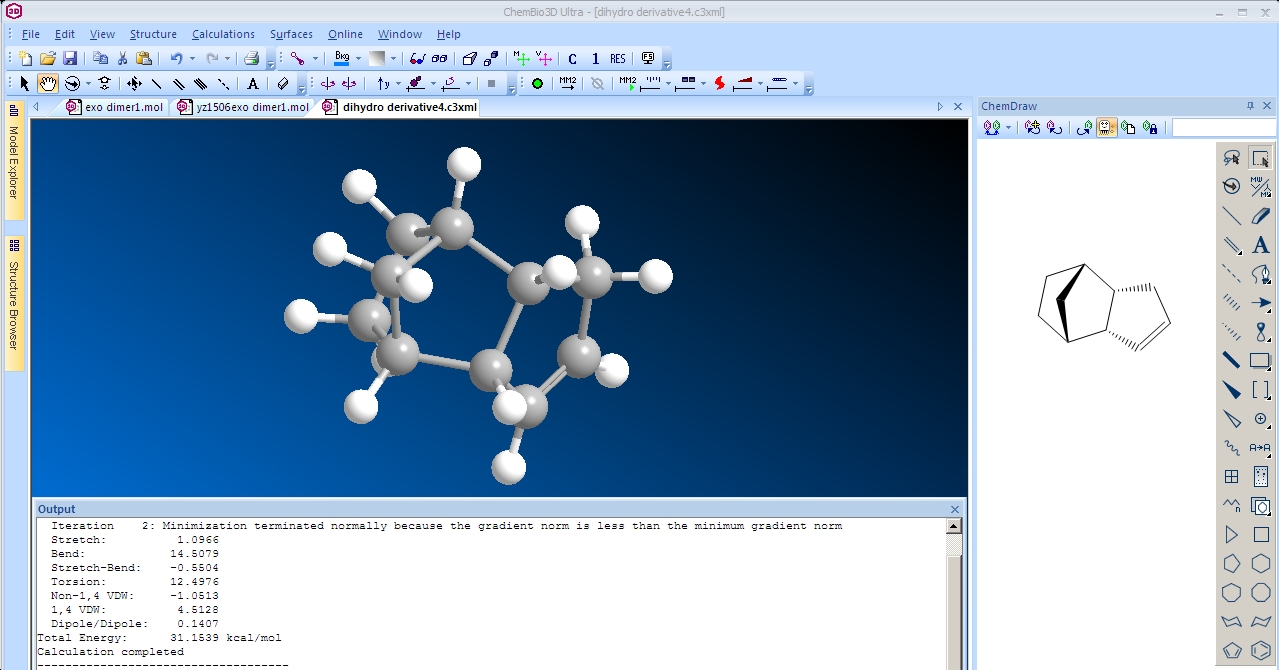Click the MM2 minimize energy icon
Screen dimensions: 1279x670
click(x=567, y=84)
